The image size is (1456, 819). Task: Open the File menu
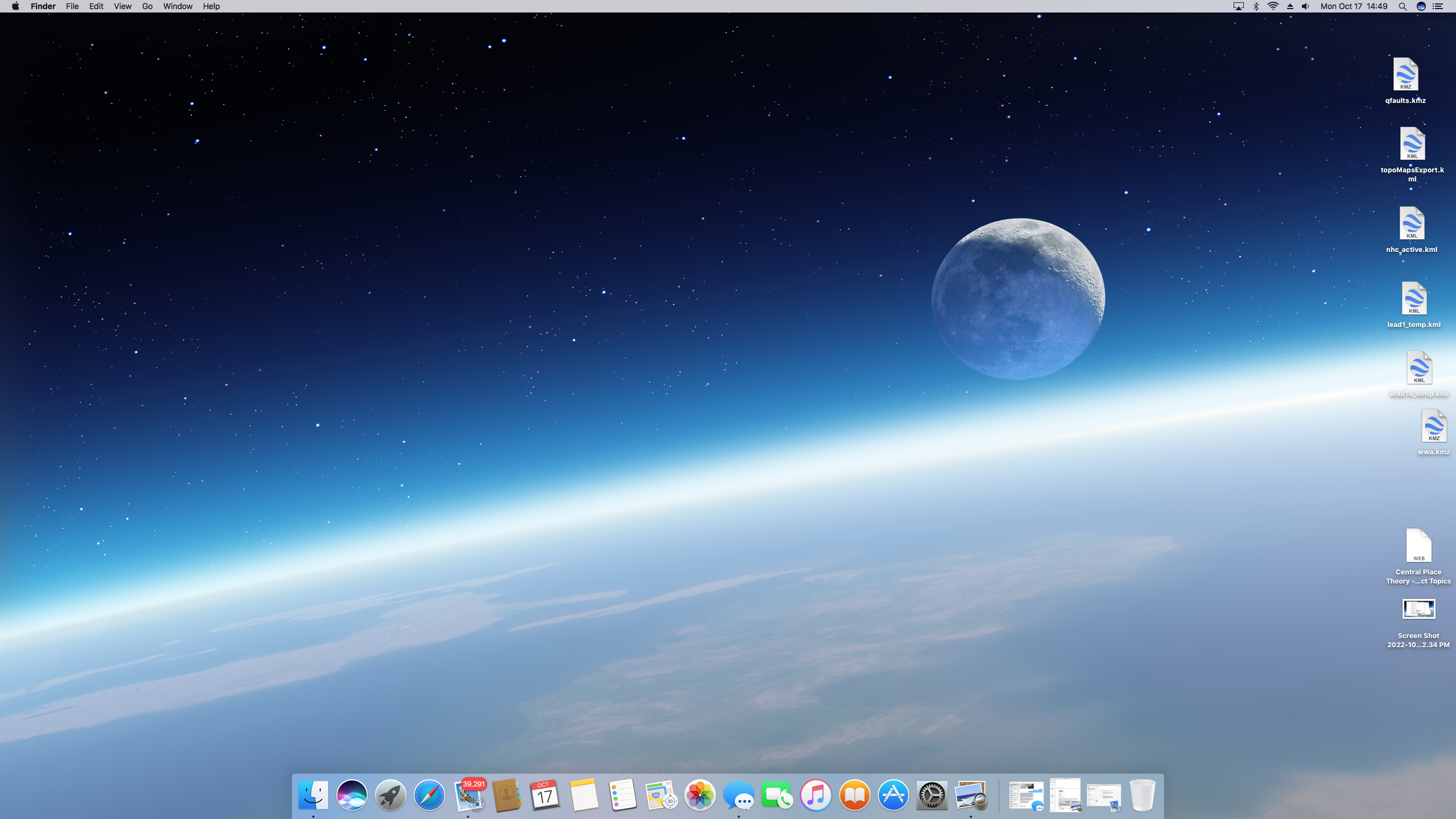pyautogui.click(x=72, y=6)
